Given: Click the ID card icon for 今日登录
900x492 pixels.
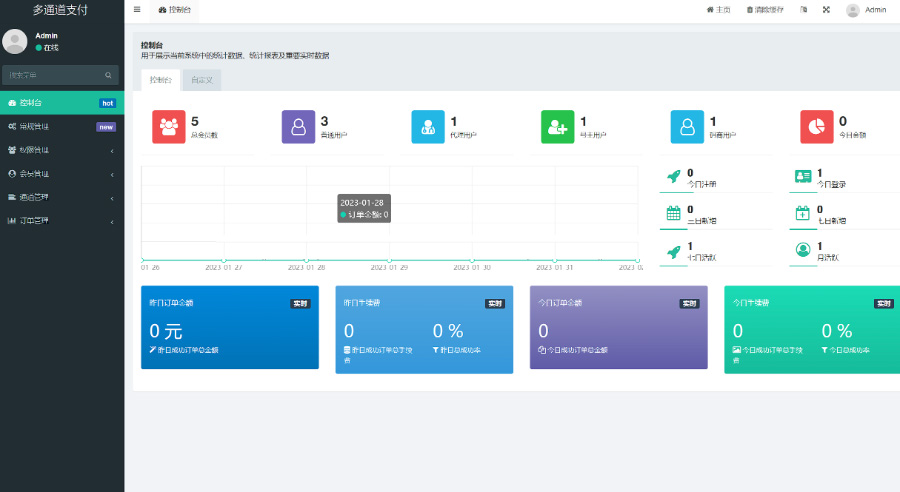Looking at the screenshot, I should pyautogui.click(x=802, y=176).
